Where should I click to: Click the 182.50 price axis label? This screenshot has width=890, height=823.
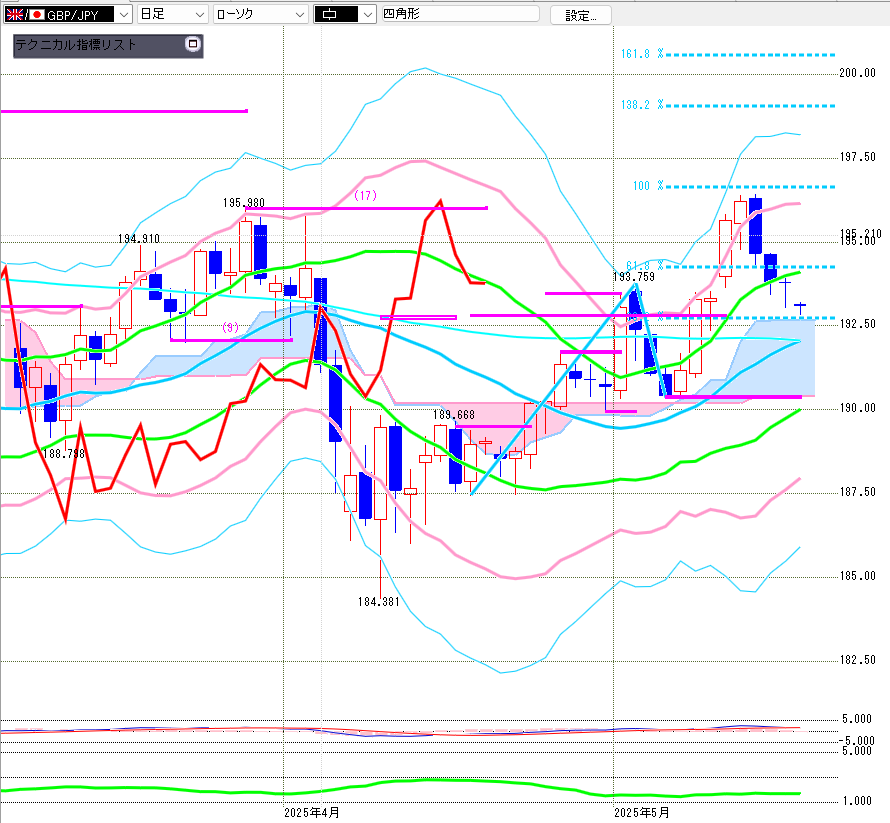tap(857, 660)
